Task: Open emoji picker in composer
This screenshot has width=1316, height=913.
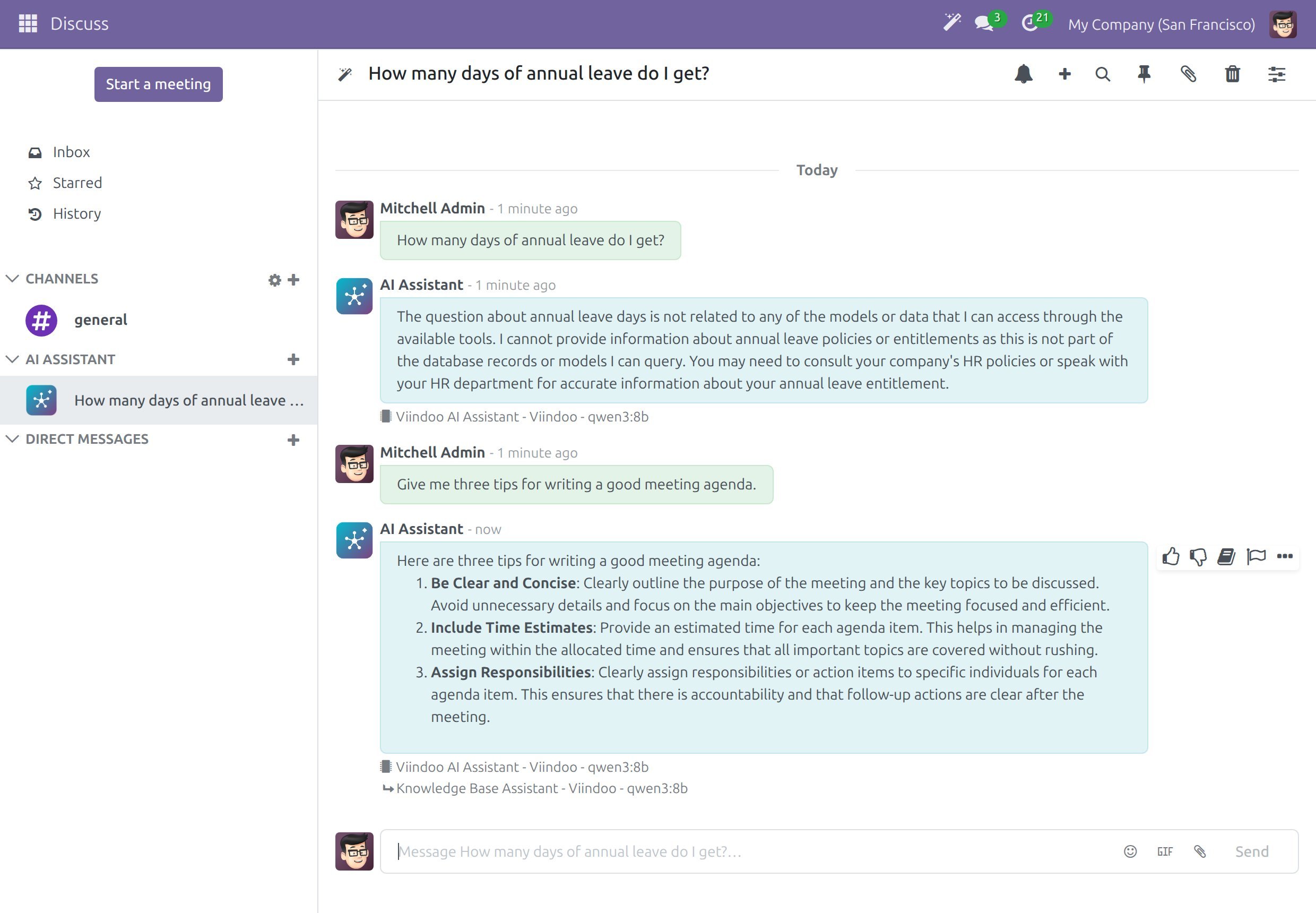Action: coord(1130,852)
